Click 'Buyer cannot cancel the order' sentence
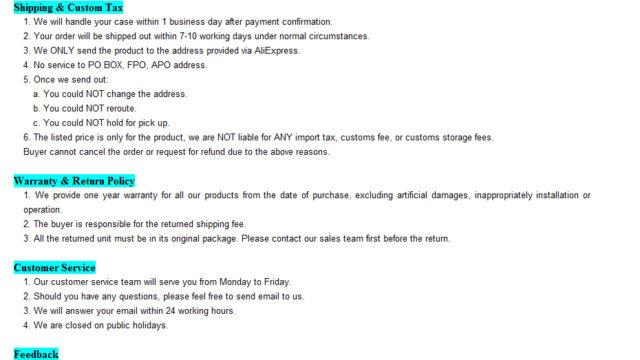 click(176, 152)
